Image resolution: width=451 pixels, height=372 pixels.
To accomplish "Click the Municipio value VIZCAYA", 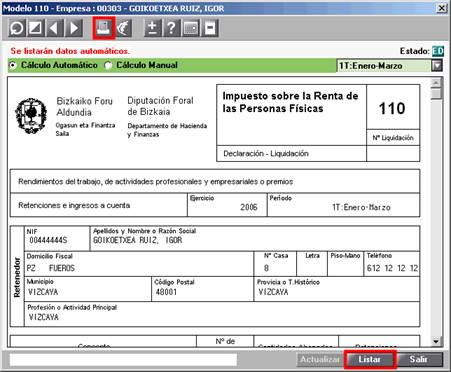I will (43, 292).
